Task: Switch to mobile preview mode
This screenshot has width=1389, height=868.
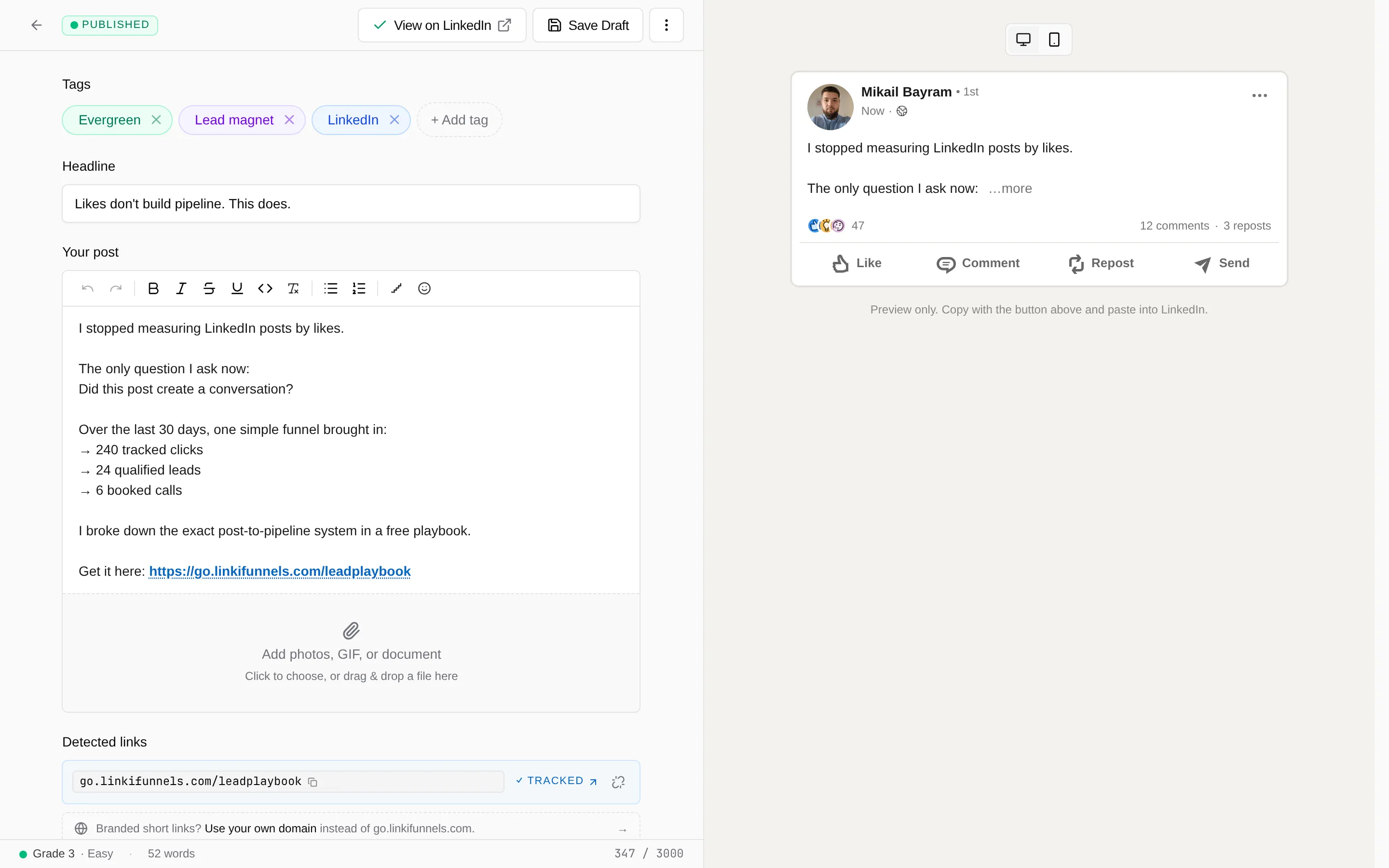Action: (x=1054, y=40)
